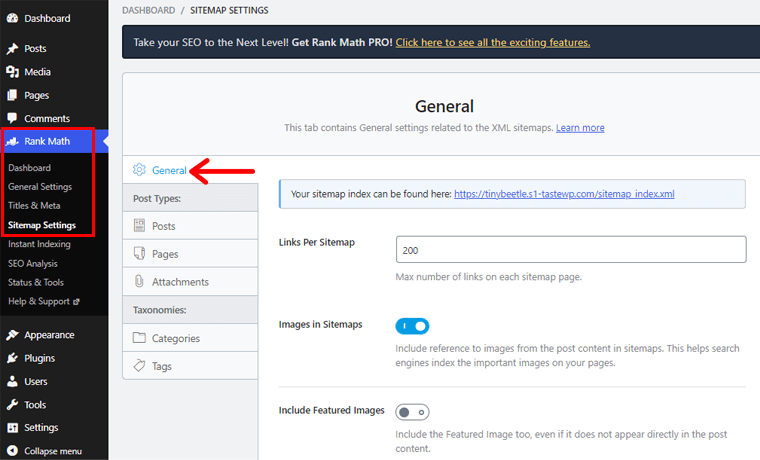The height and width of the screenshot is (460, 760).
Task: Click the Pages post-type icon in sitemap tabs
Action: coord(139,253)
